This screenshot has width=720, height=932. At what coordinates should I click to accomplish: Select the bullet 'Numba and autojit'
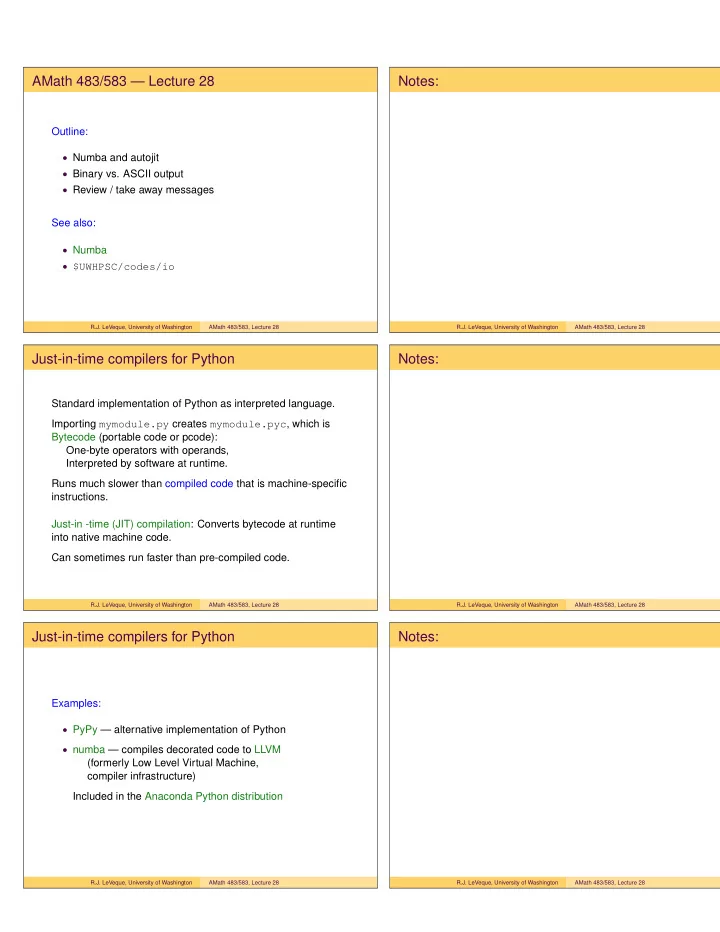point(116,158)
